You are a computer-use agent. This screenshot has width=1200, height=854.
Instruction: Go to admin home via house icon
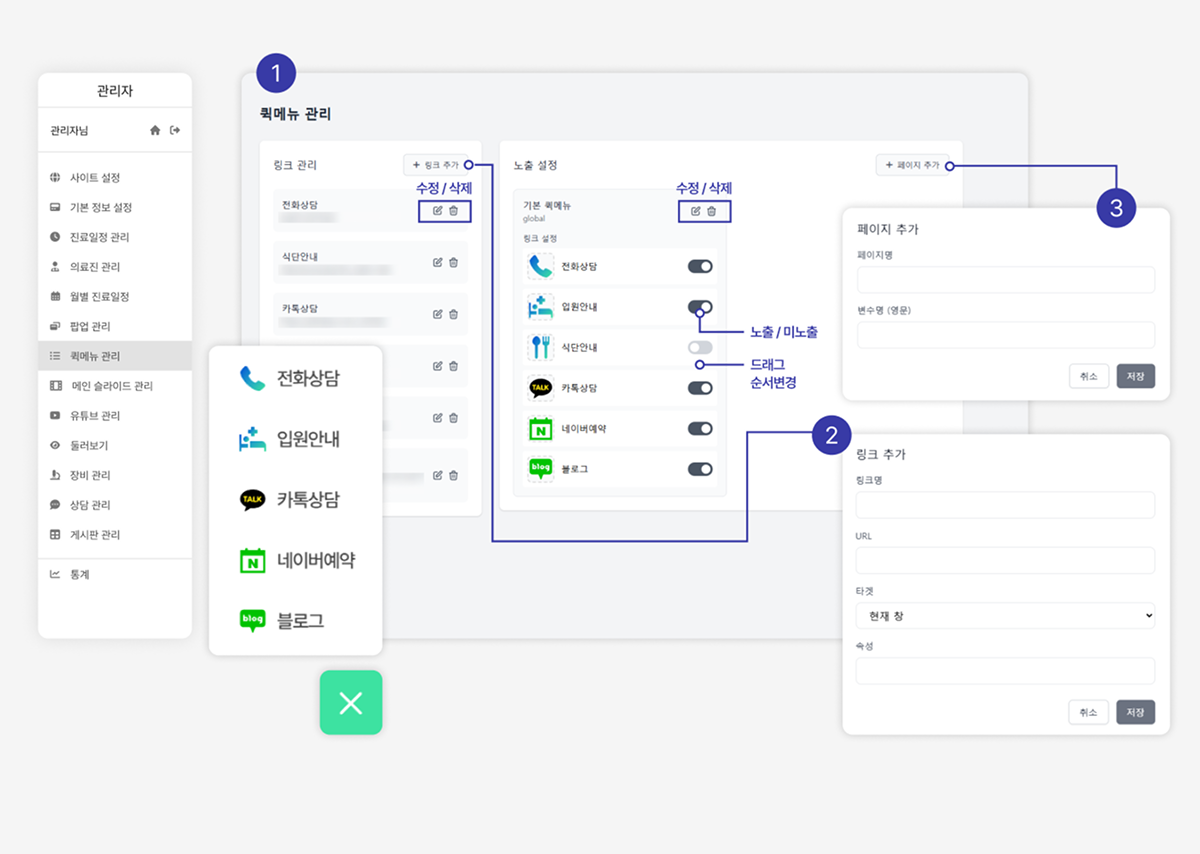[x=155, y=130]
